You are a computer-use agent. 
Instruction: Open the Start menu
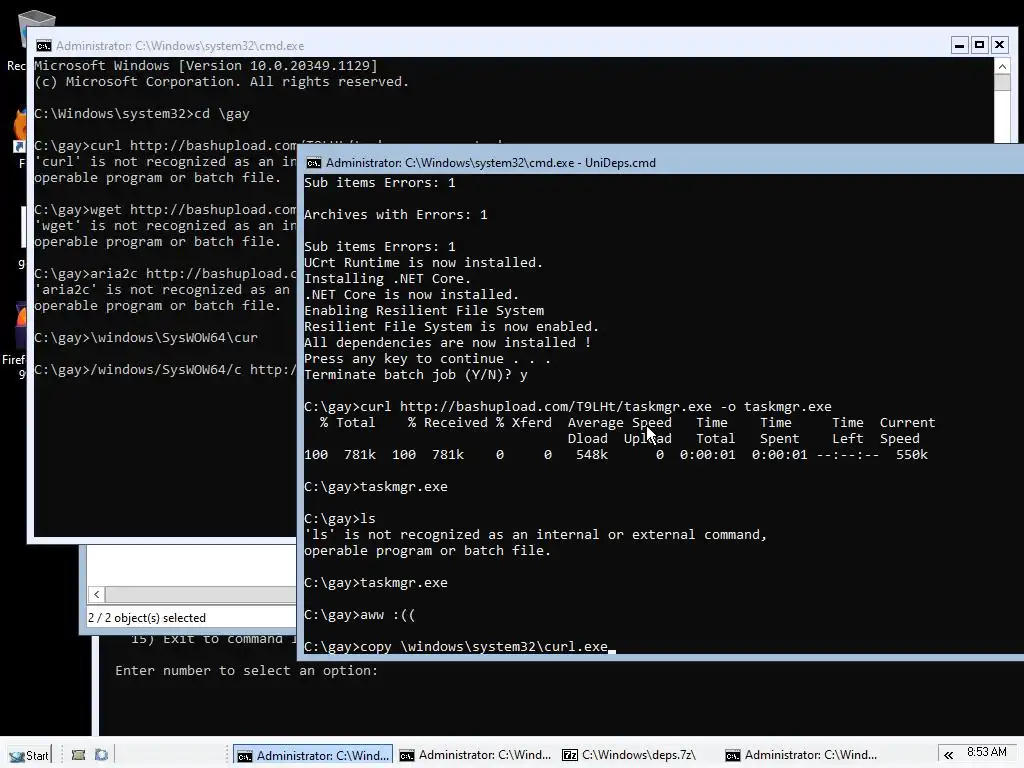(x=29, y=755)
